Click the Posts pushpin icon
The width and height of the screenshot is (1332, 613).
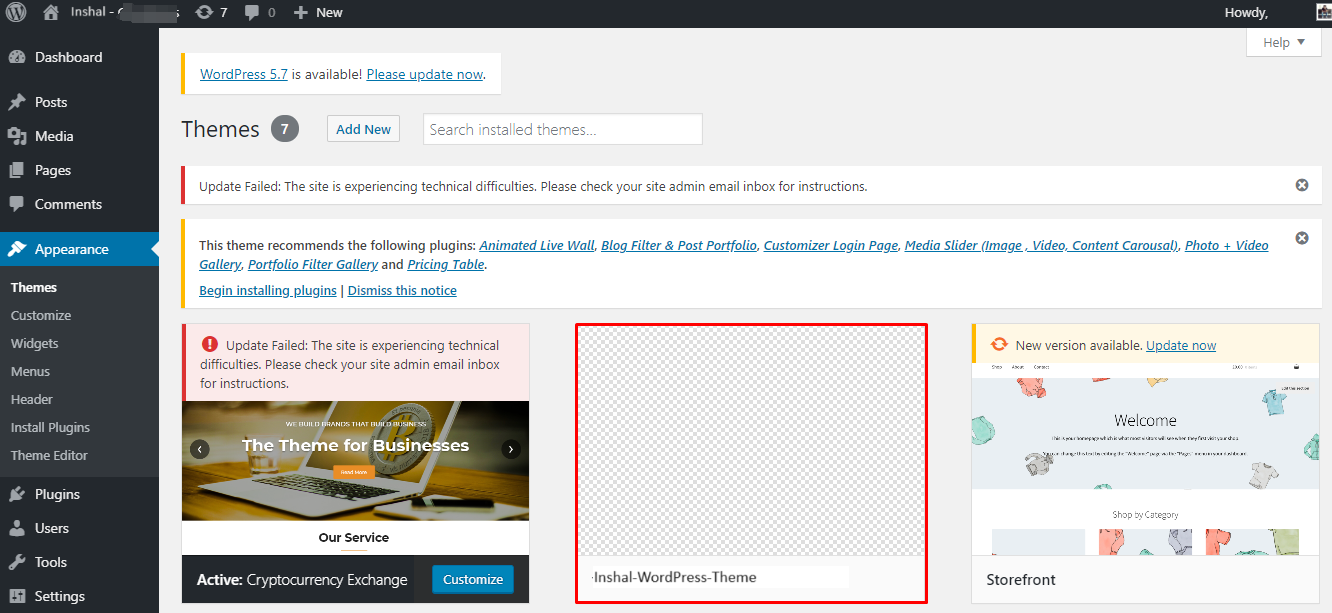(x=17, y=102)
